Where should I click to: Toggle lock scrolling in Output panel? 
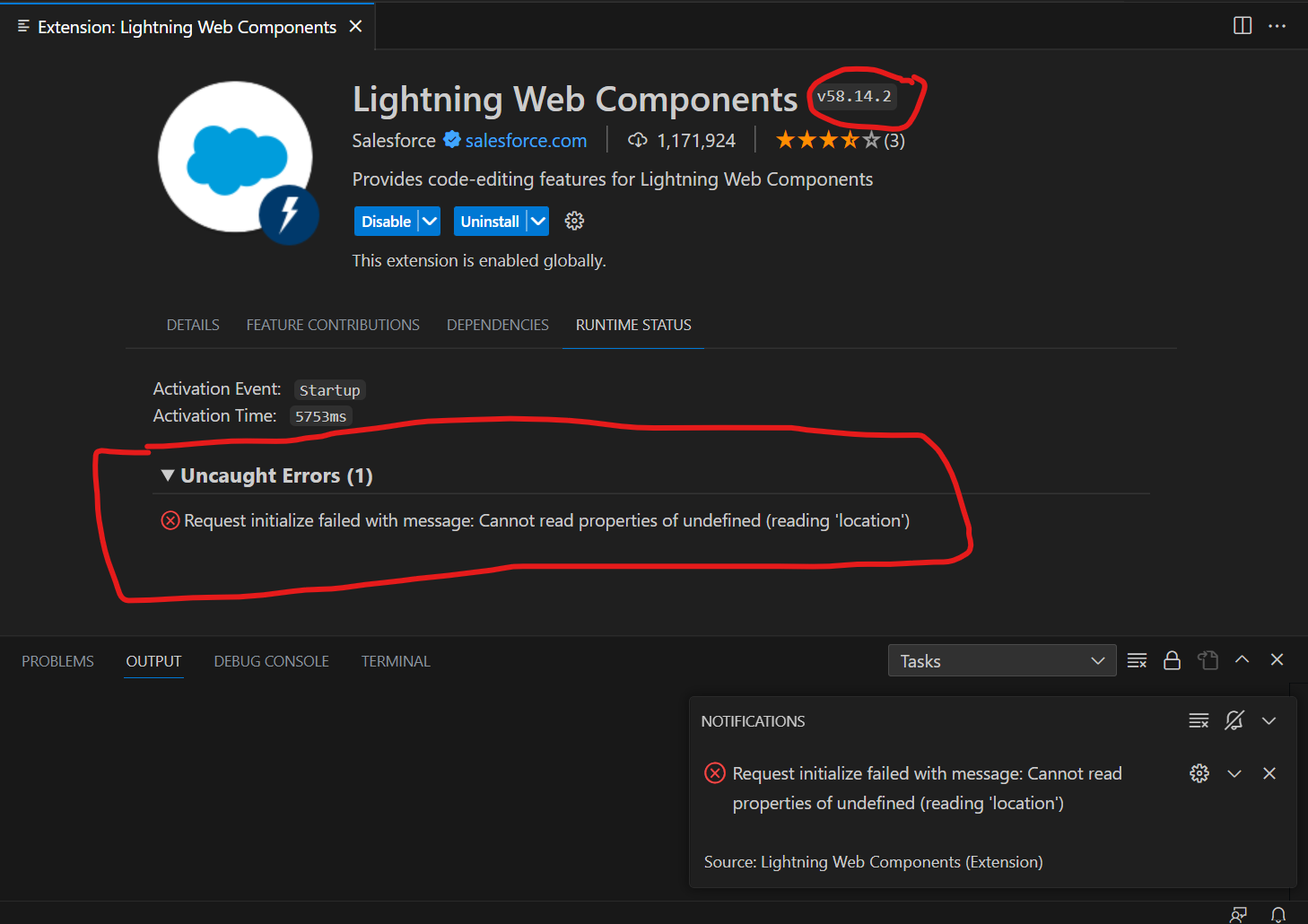1172,660
